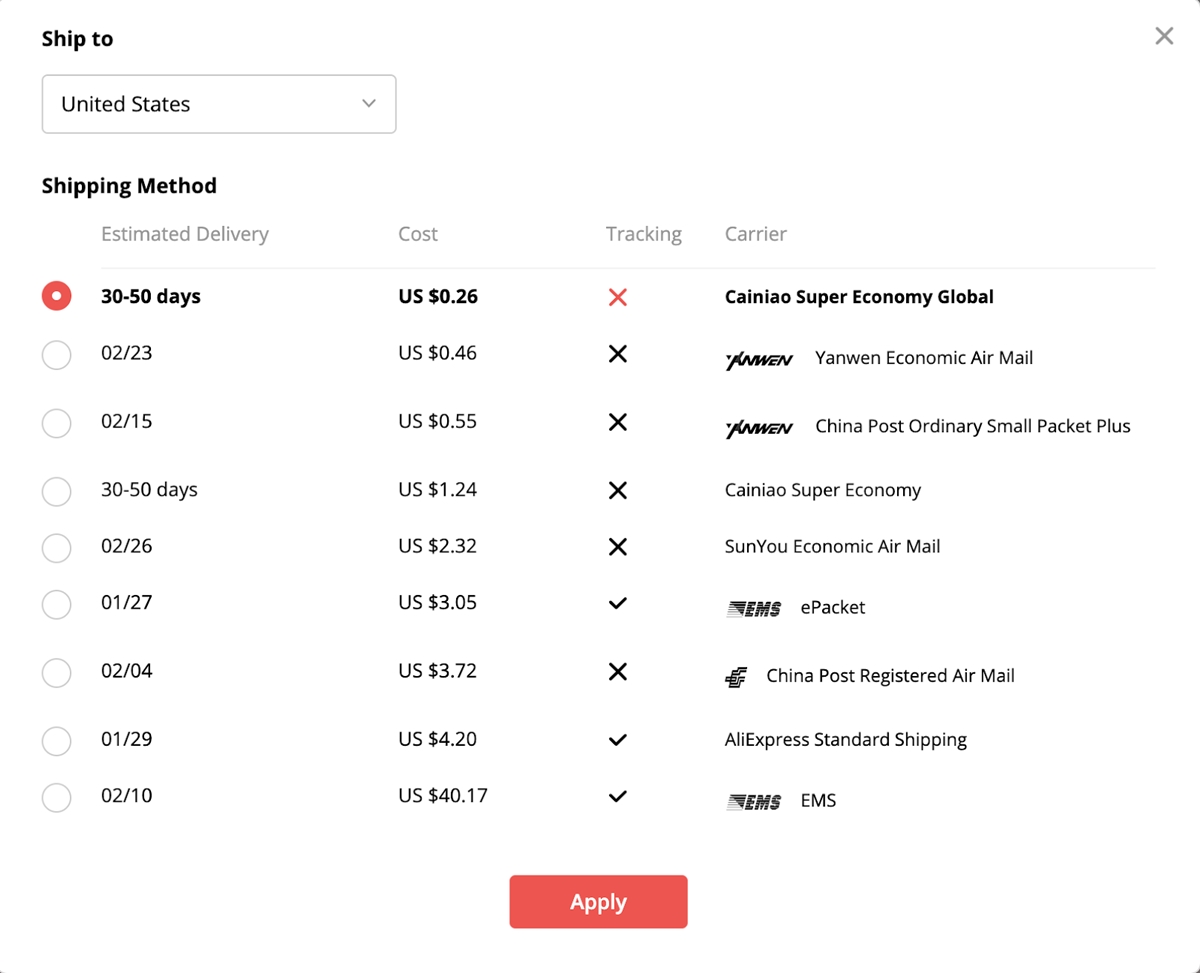Click the 'Yanwen Economic Air Mail' carrier name

[924, 357]
